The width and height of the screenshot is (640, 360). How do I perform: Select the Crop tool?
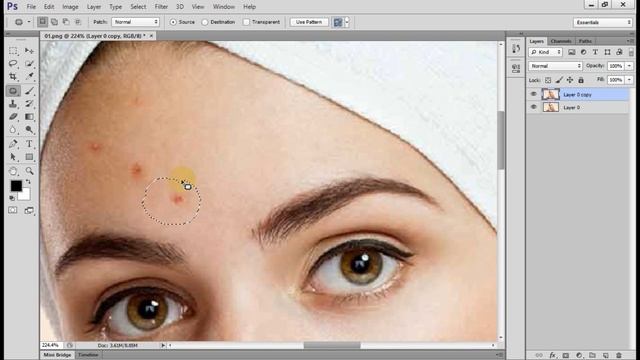tap(13, 76)
